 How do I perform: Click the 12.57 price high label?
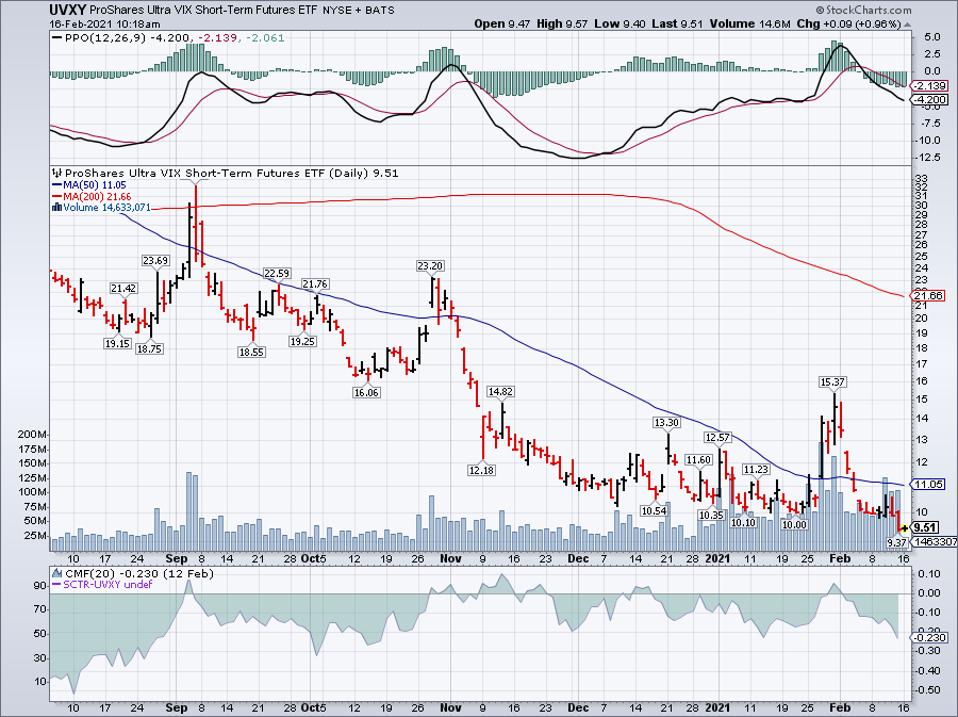coord(718,437)
